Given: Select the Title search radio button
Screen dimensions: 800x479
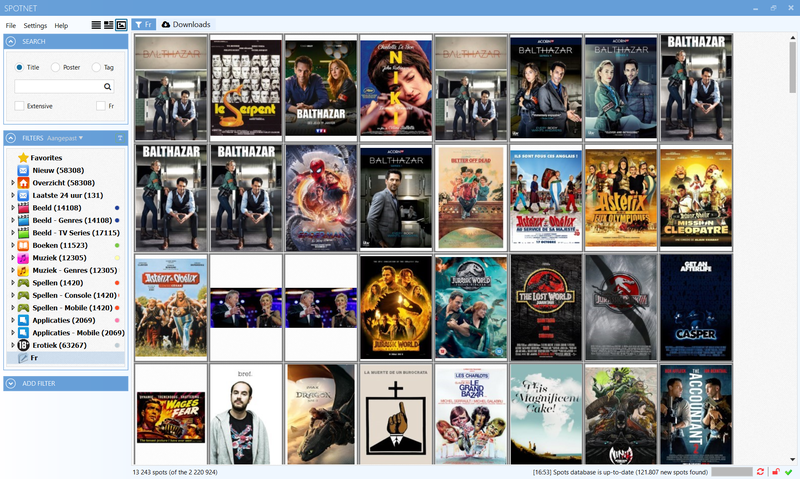Looking at the screenshot, I should (19, 67).
